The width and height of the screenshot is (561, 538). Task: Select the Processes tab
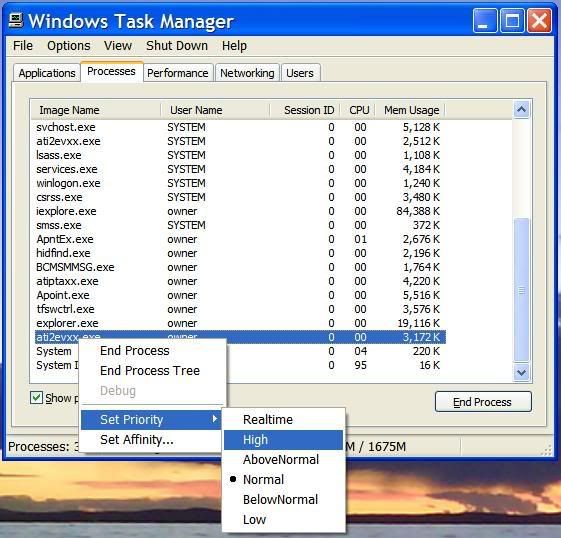click(x=111, y=72)
